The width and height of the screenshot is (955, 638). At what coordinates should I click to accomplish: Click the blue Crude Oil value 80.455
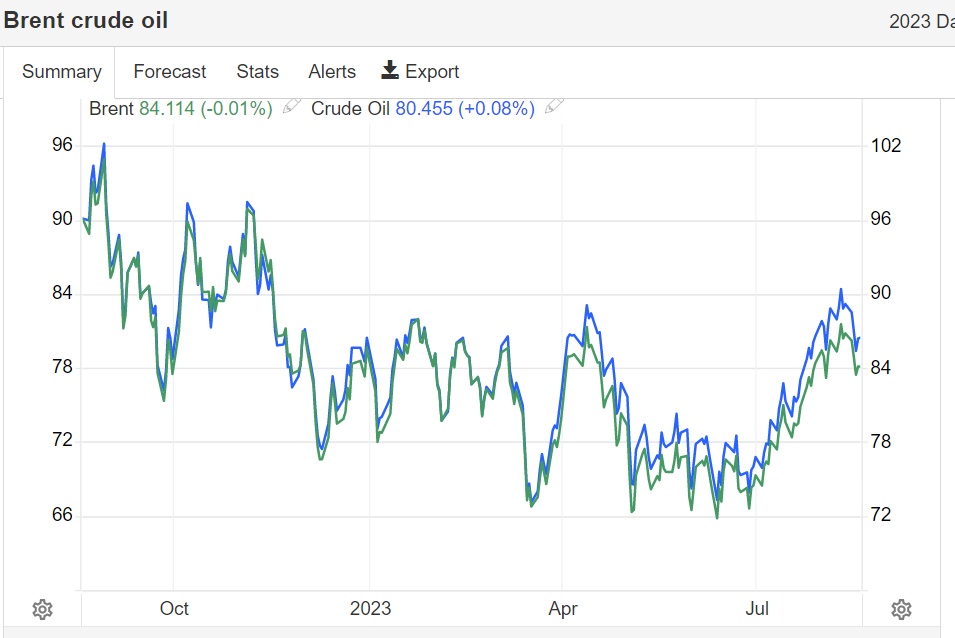[x=424, y=108]
